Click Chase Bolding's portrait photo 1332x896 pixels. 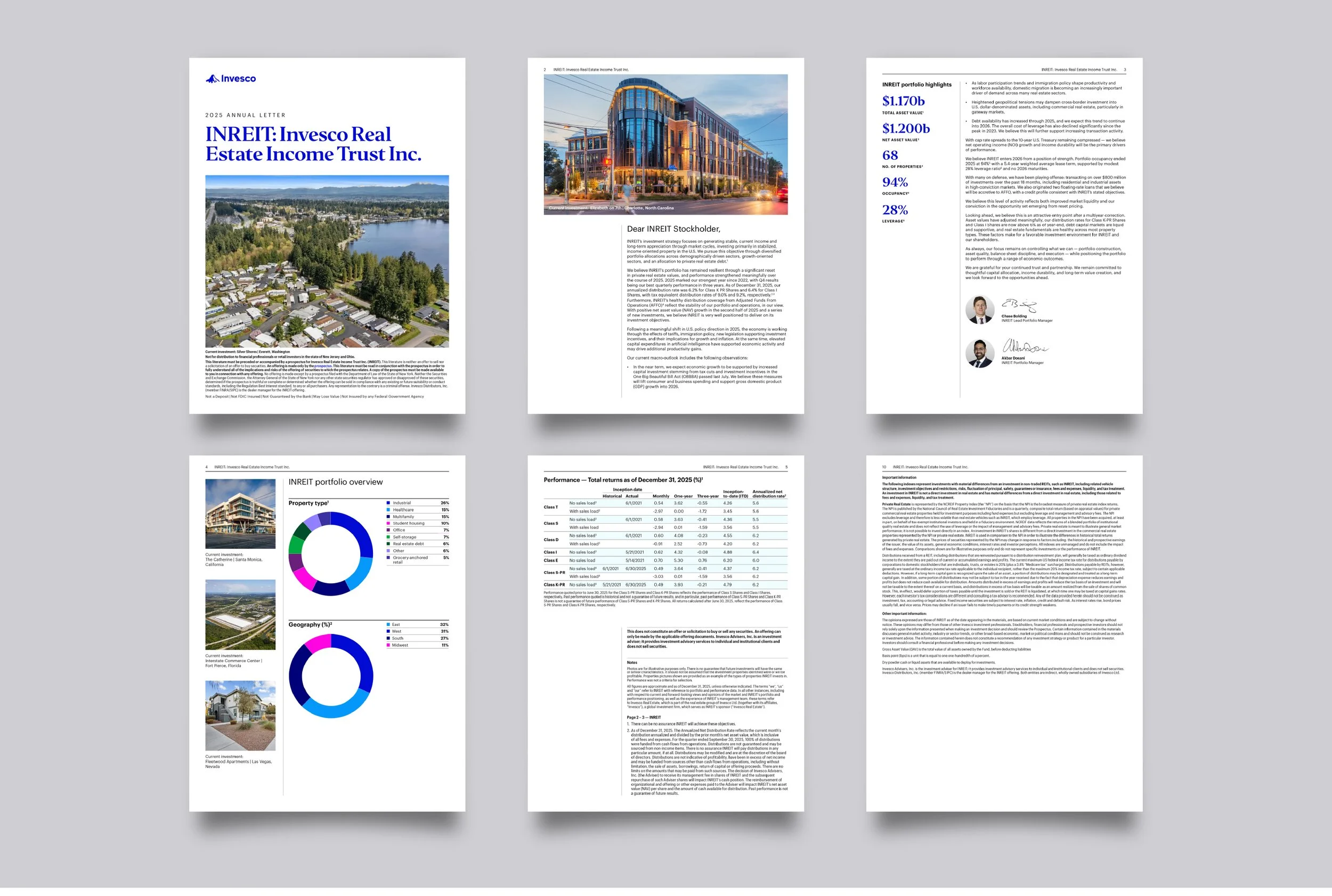pos(979,310)
